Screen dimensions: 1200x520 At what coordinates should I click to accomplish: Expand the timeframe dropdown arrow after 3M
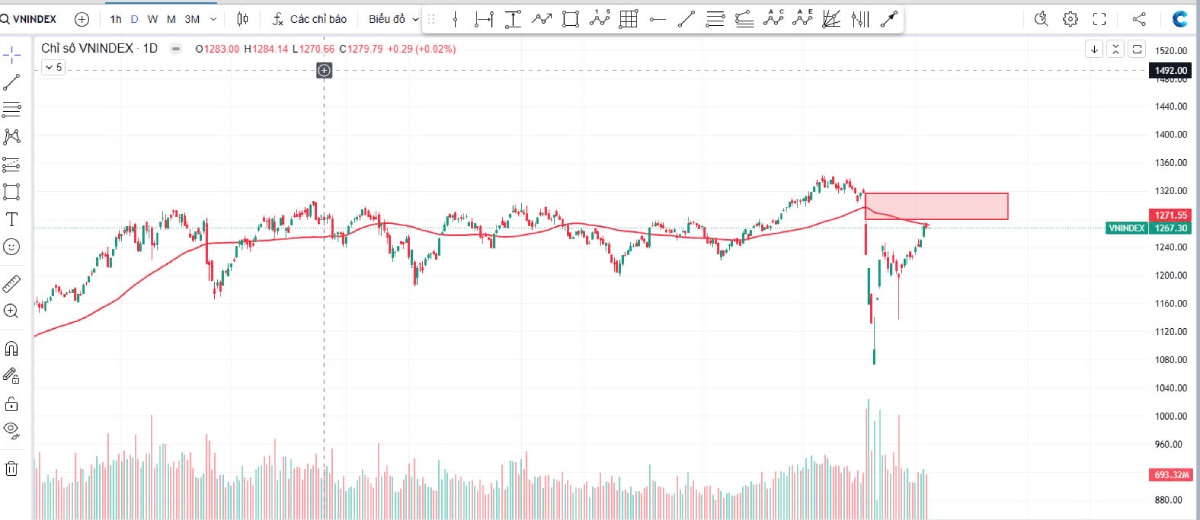213,19
